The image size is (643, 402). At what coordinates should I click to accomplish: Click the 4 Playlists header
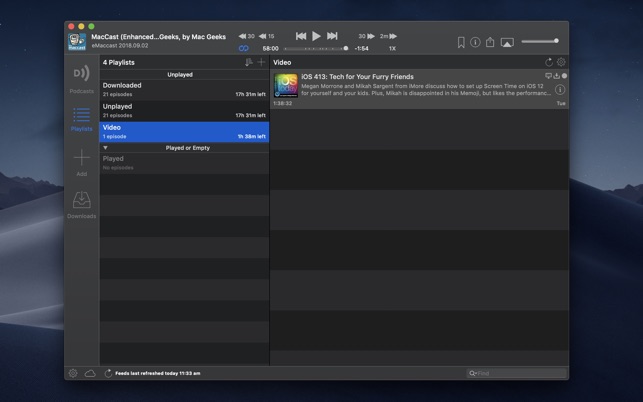(119, 62)
